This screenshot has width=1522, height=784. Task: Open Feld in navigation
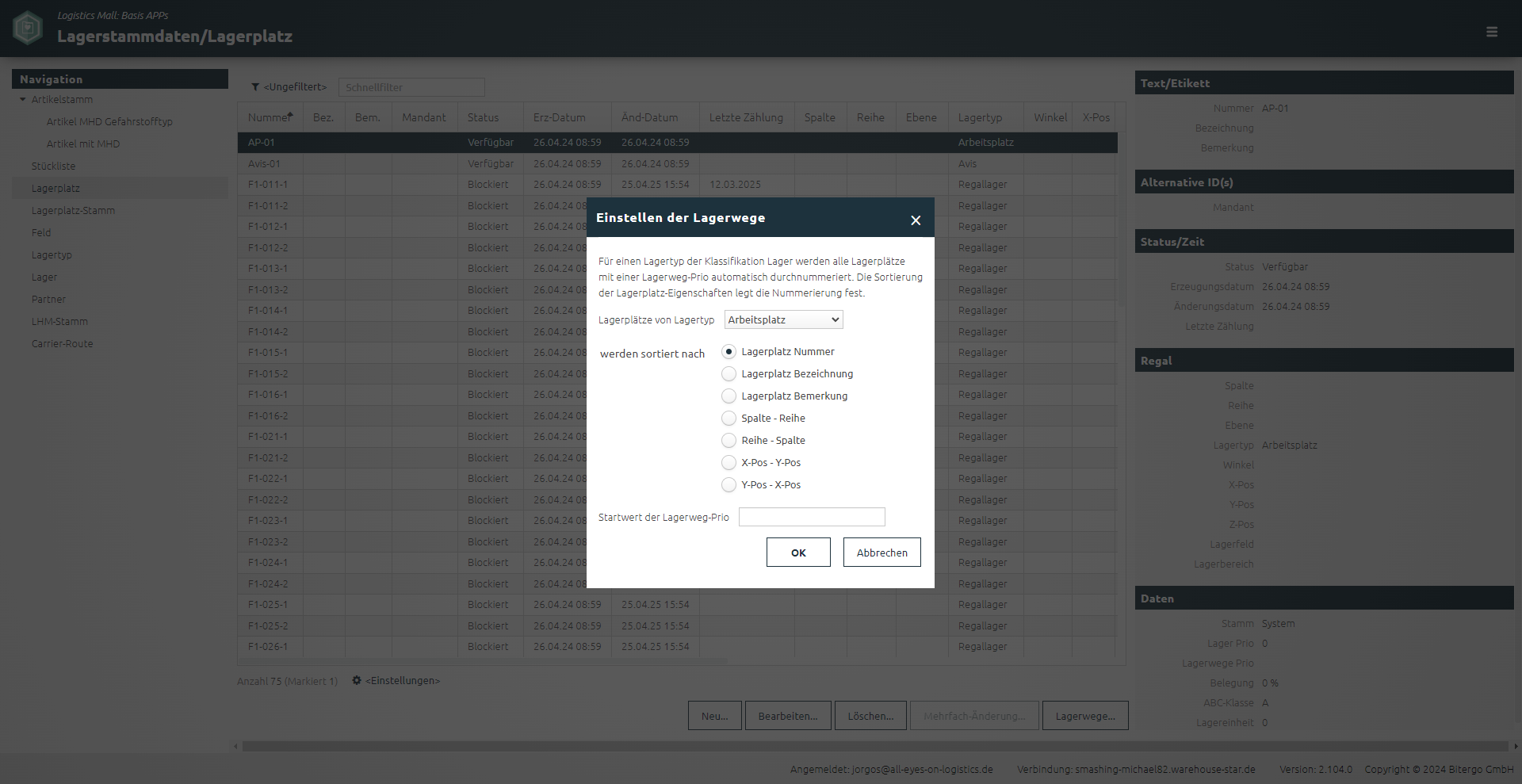click(41, 233)
